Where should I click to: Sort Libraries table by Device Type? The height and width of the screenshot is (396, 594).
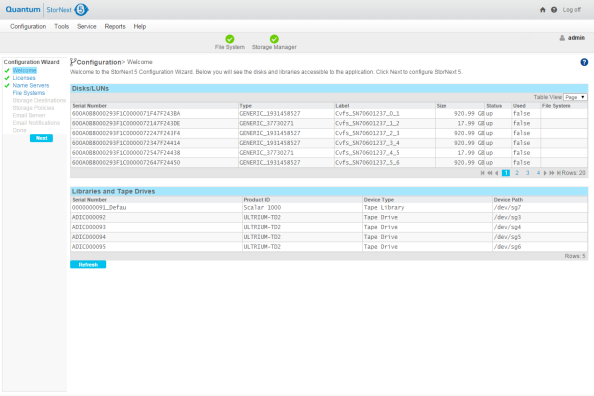point(379,200)
